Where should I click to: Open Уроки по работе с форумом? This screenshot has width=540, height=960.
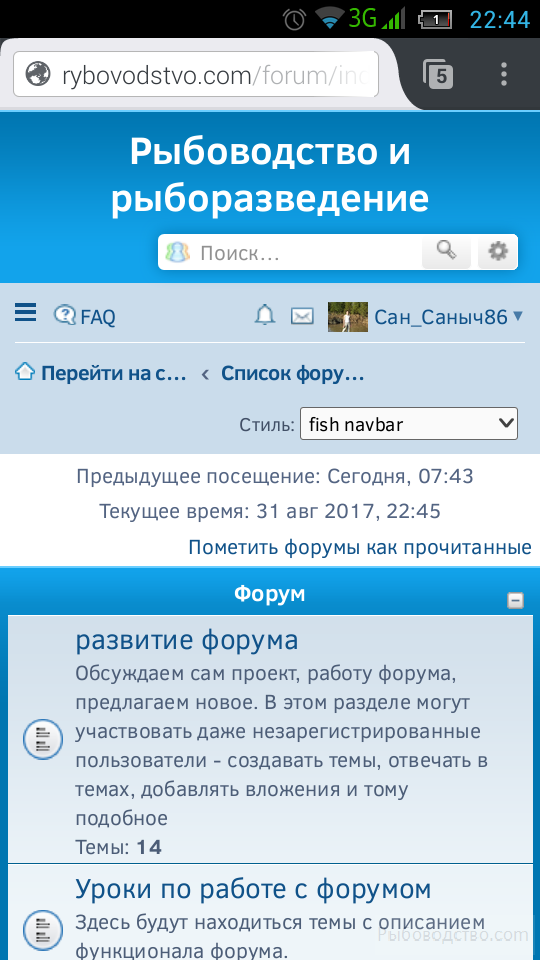coord(253,889)
